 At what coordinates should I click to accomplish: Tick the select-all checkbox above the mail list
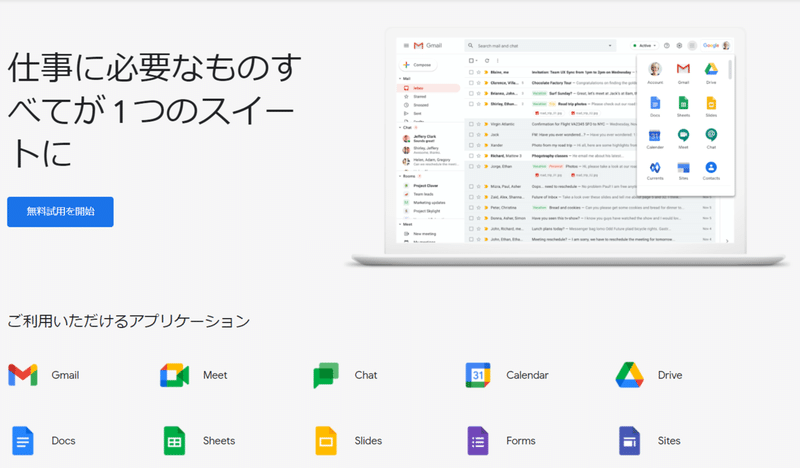[x=471, y=60]
